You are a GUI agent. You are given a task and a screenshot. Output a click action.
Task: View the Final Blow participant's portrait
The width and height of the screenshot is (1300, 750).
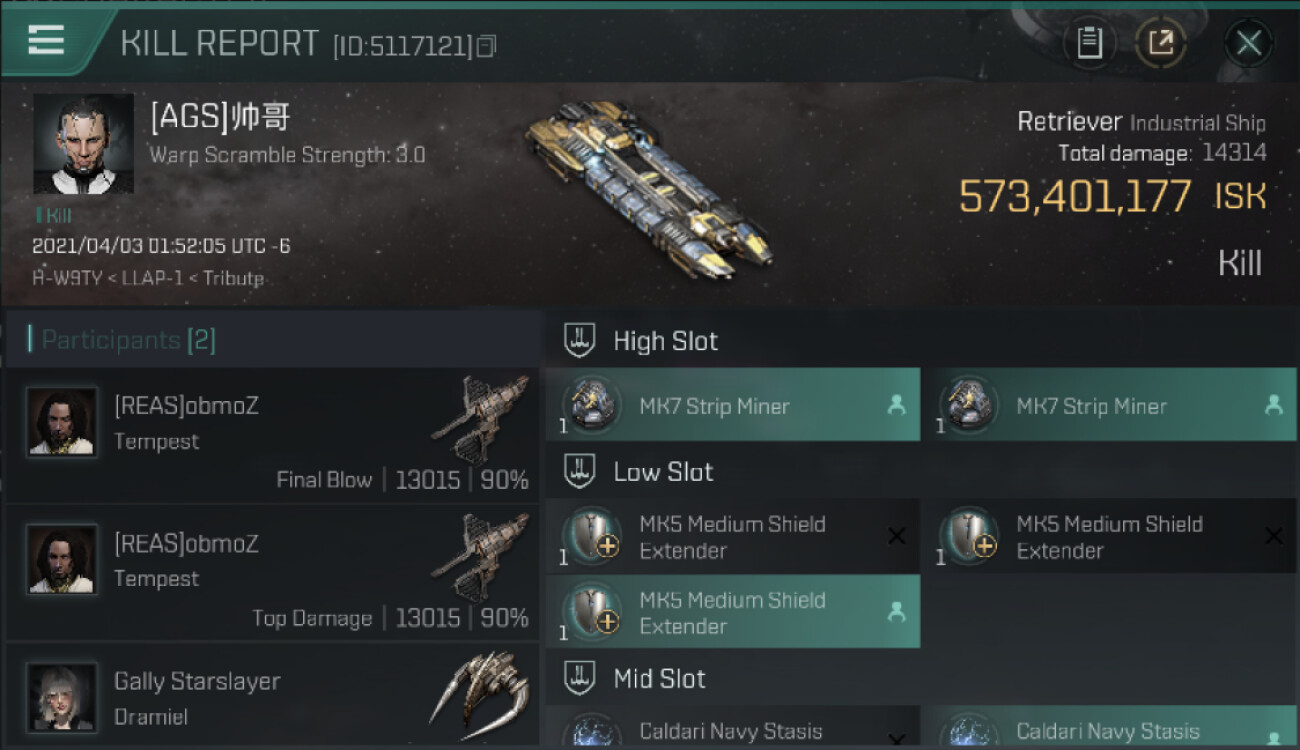(x=62, y=422)
